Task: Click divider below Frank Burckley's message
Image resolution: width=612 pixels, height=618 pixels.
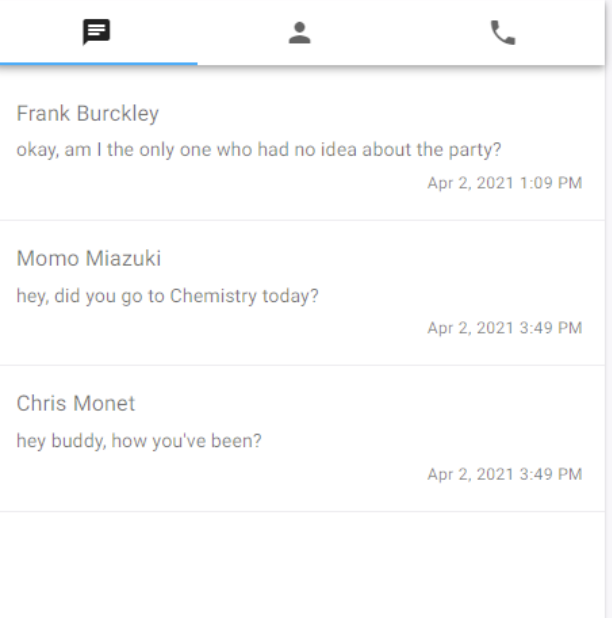Action: click(302, 220)
